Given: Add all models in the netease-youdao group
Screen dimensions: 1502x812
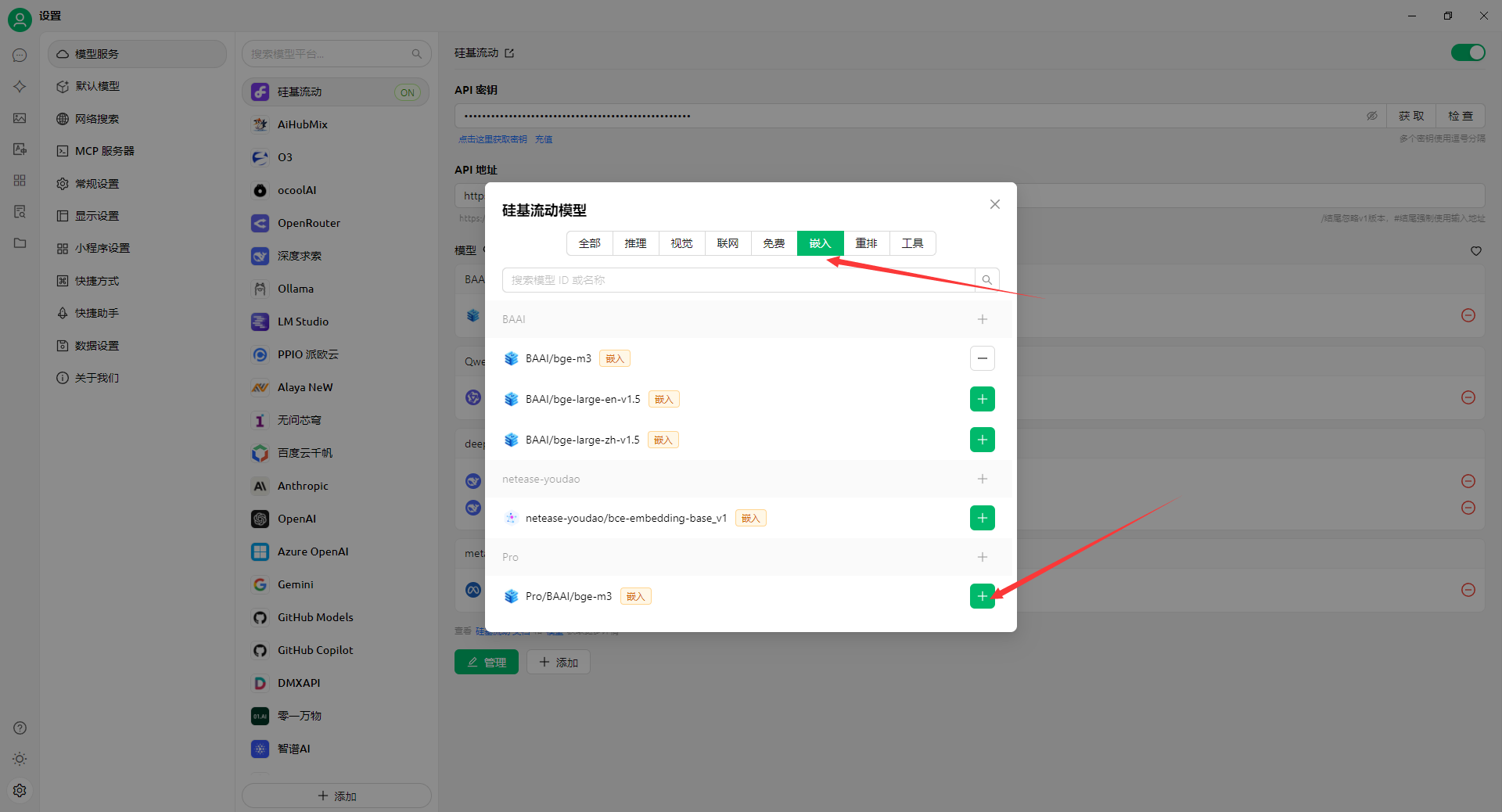Looking at the screenshot, I should (982, 479).
